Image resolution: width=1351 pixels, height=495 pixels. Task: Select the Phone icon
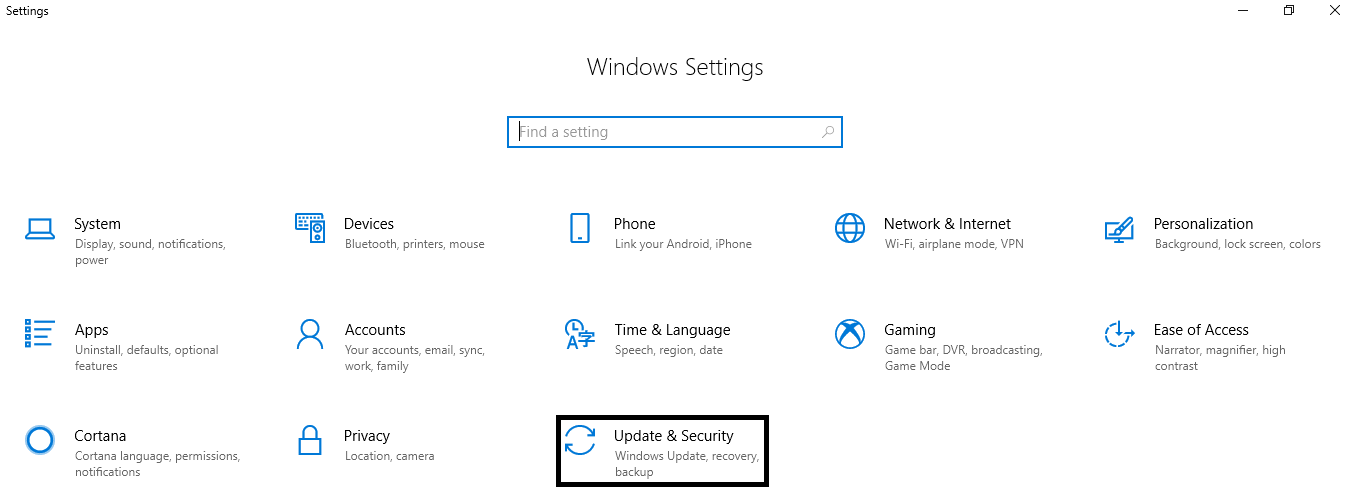pyautogui.click(x=580, y=228)
